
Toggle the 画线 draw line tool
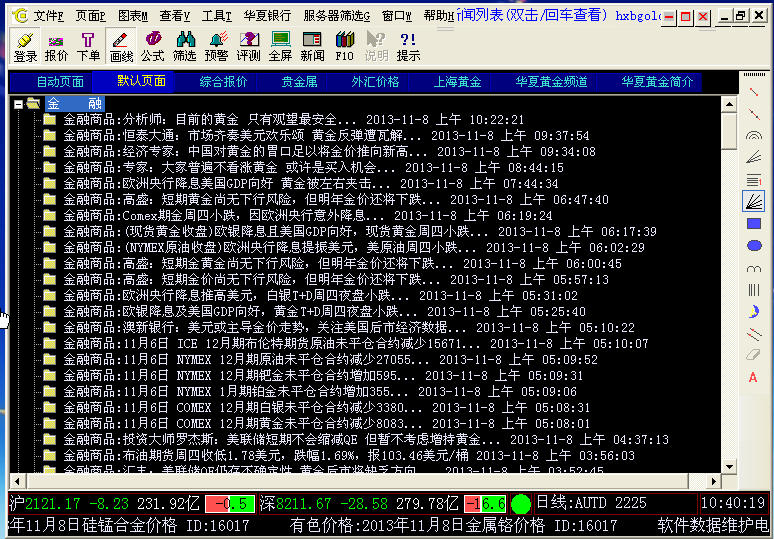tap(121, 46)
